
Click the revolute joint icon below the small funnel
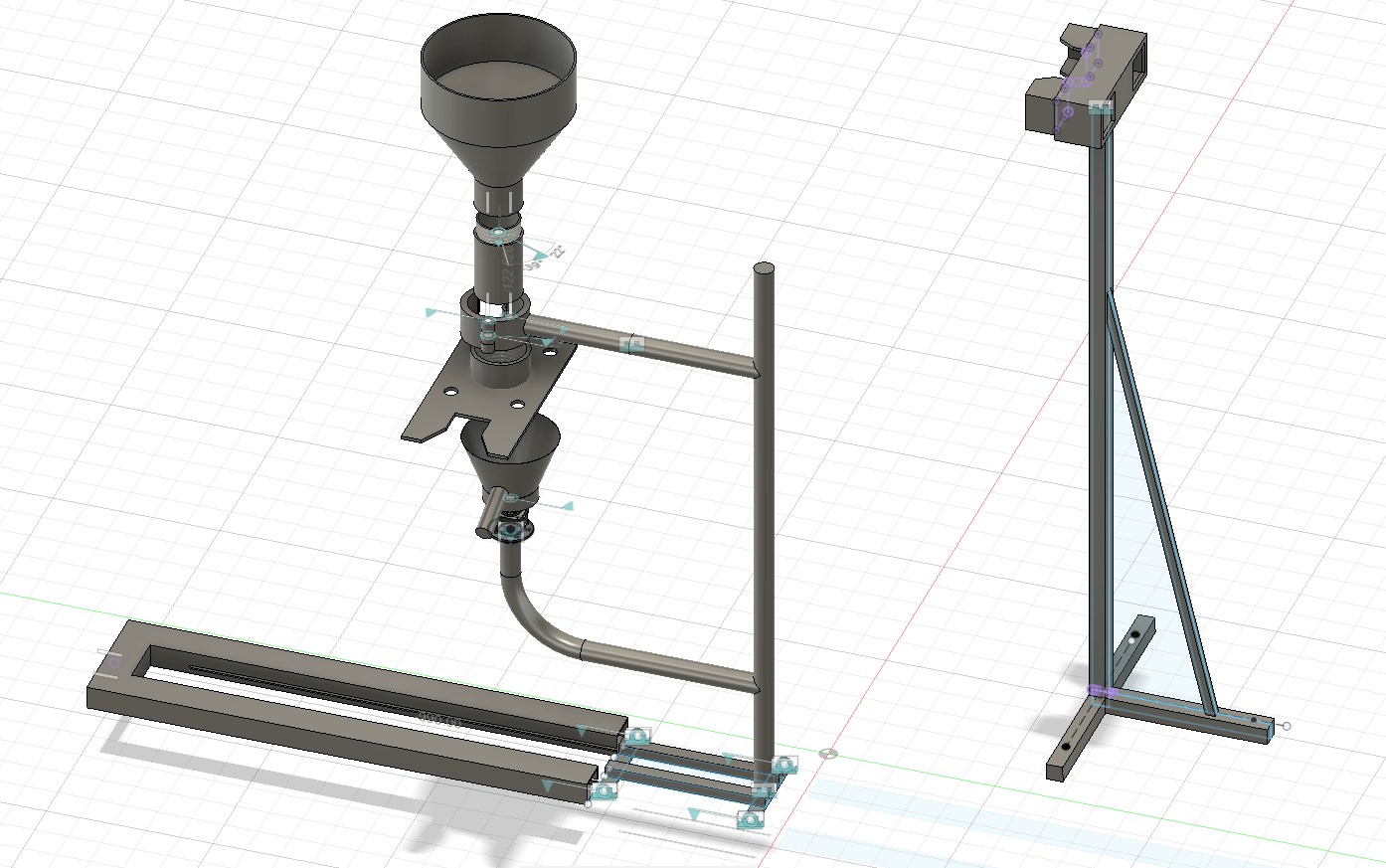[x=510, y=530]
